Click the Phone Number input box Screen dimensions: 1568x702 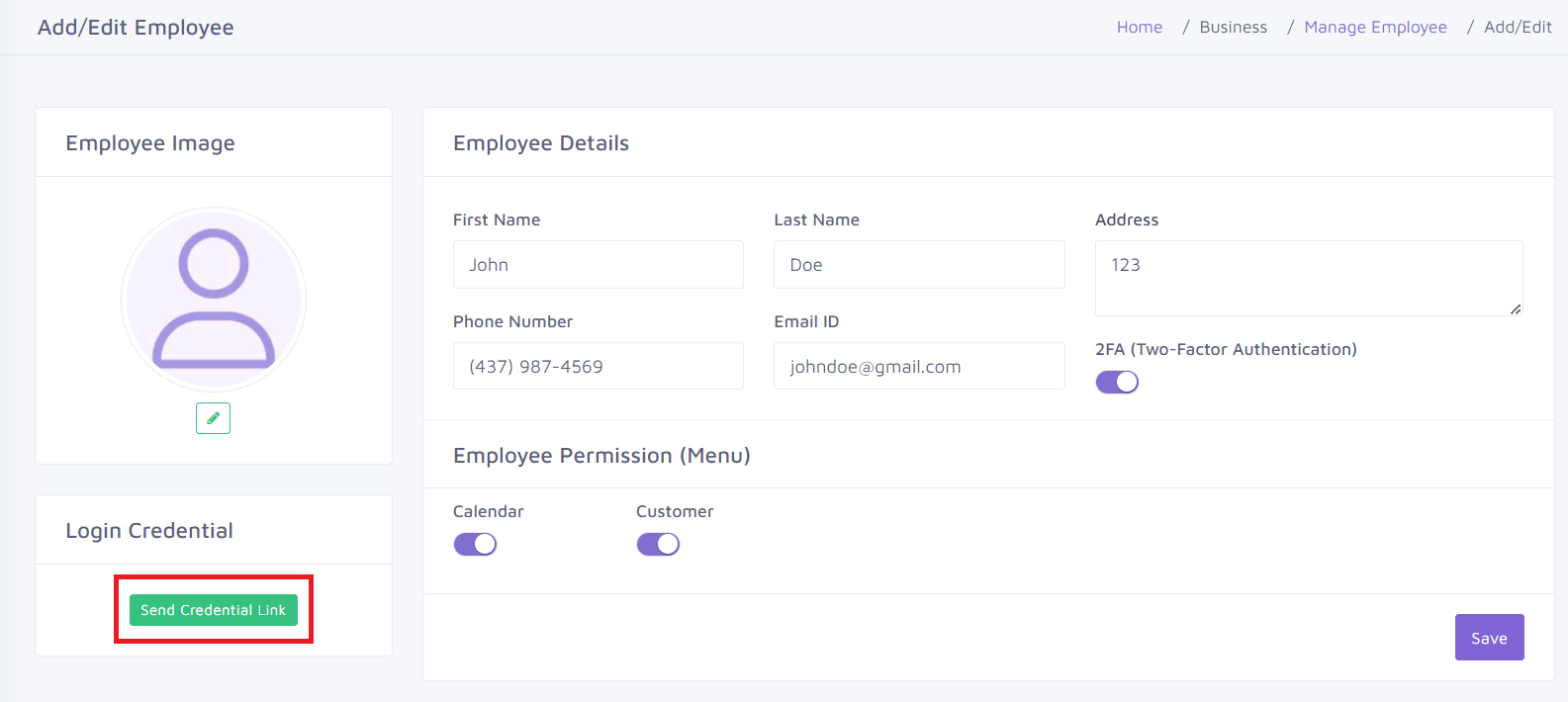pos(598,366)
